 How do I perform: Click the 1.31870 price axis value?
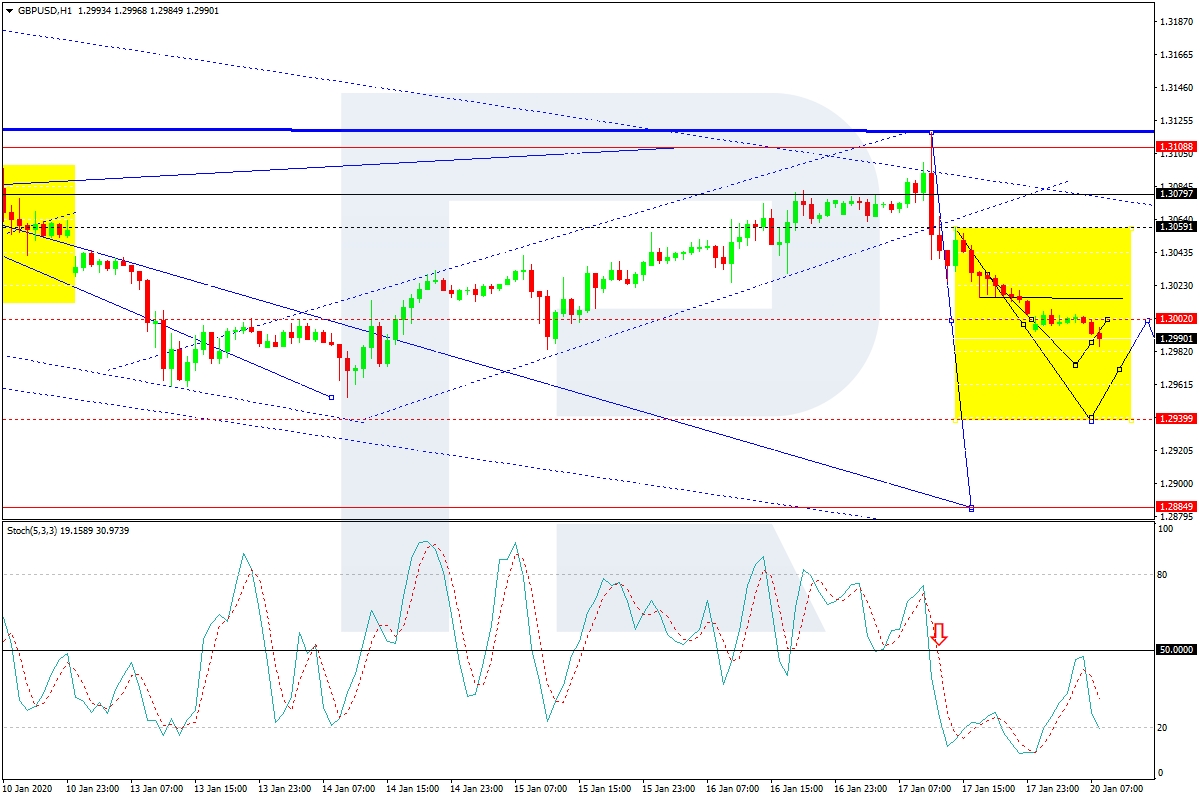pos(1176,22)
